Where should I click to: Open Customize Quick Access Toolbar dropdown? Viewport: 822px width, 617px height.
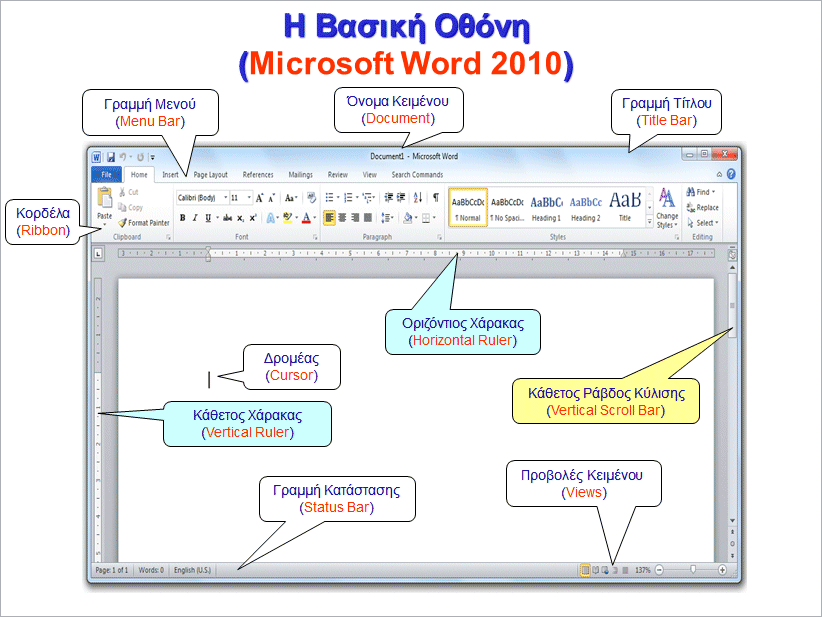click(x=152, y=157)
